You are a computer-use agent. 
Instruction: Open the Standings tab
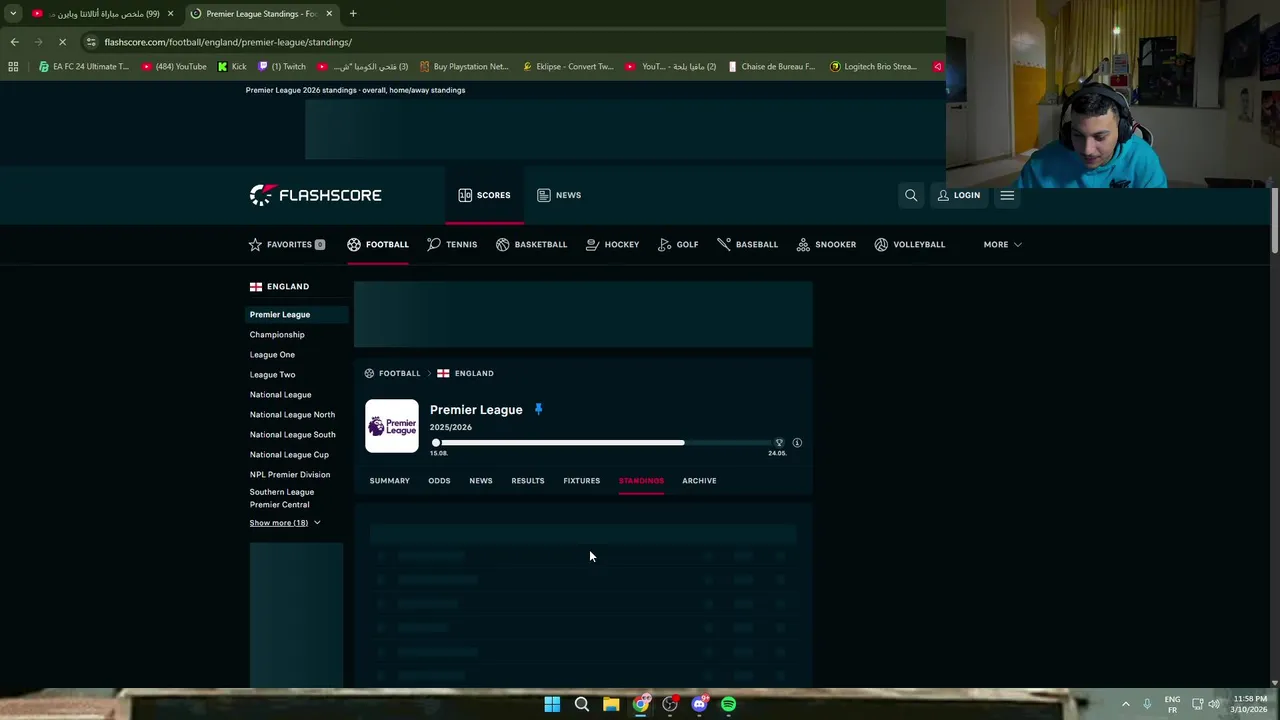641,481
